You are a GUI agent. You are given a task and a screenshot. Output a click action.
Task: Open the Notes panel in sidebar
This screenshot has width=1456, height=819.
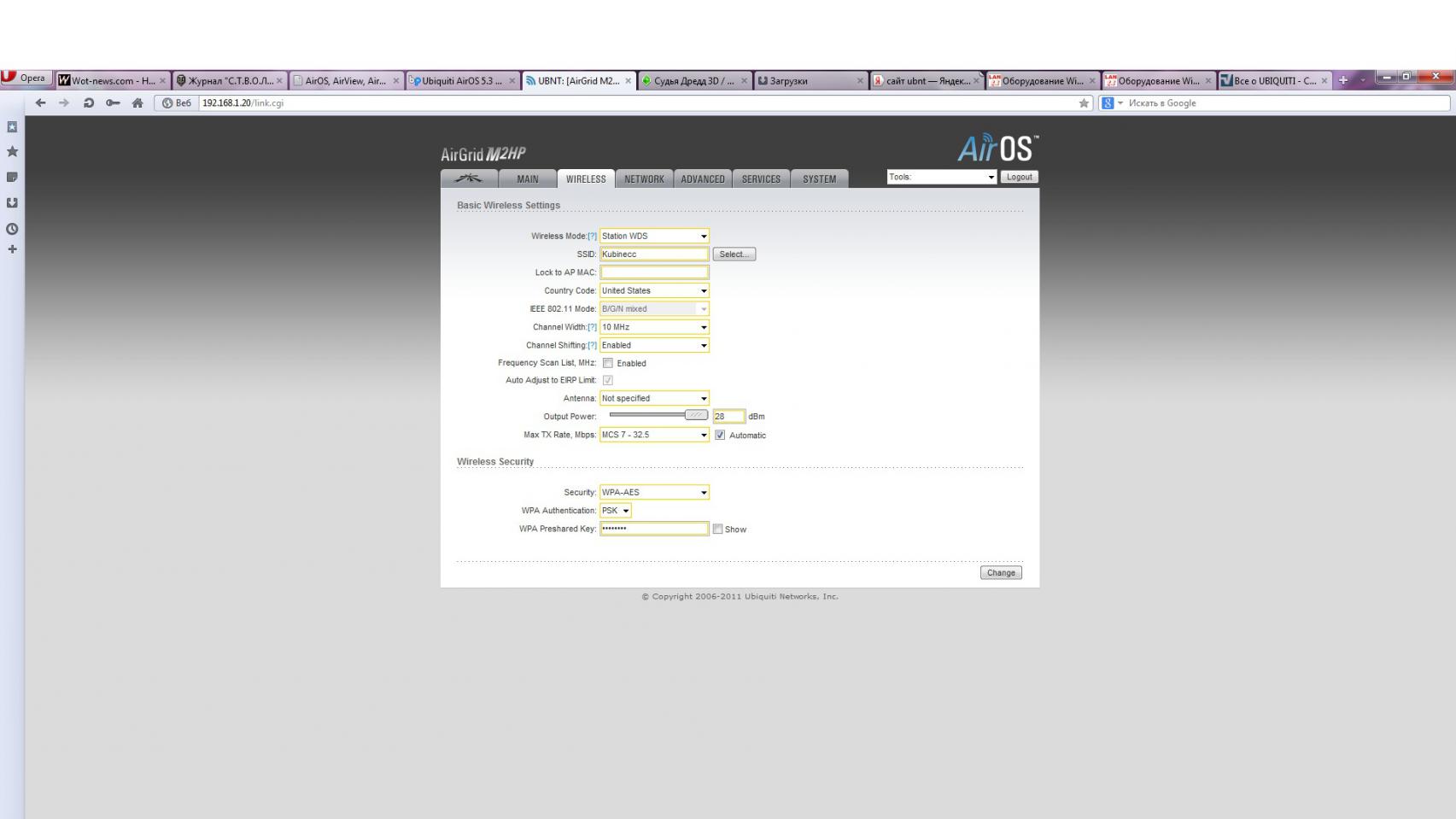point(12,177)
